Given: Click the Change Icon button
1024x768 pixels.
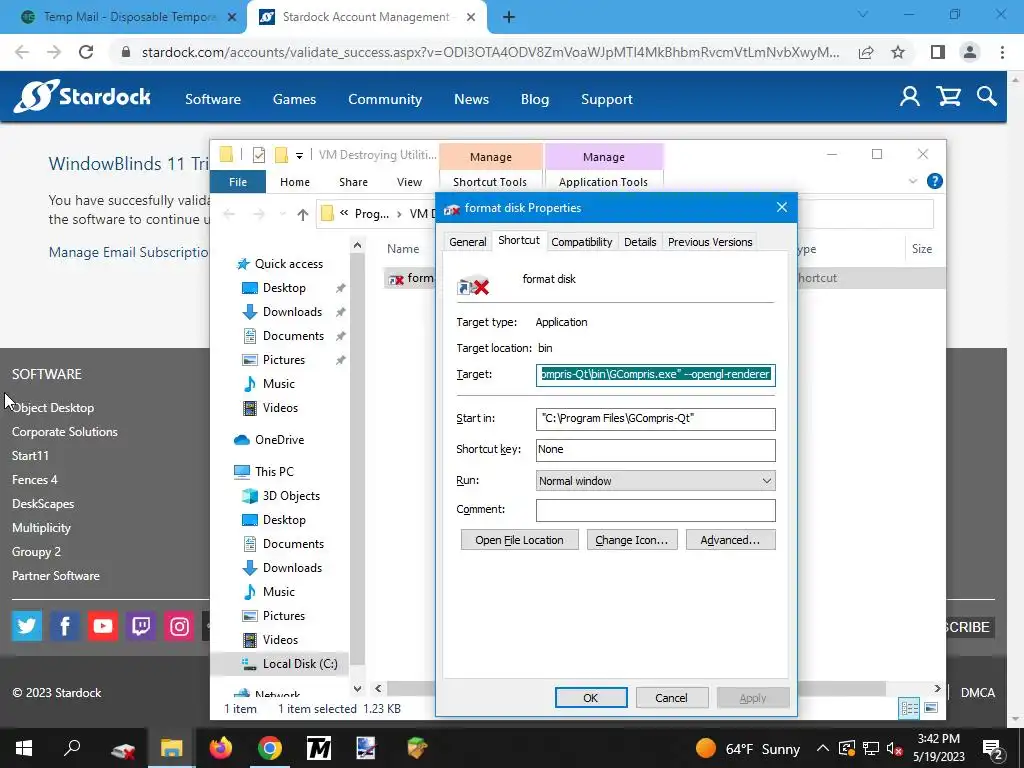Looking at the screenshot, I should (632, 539).
